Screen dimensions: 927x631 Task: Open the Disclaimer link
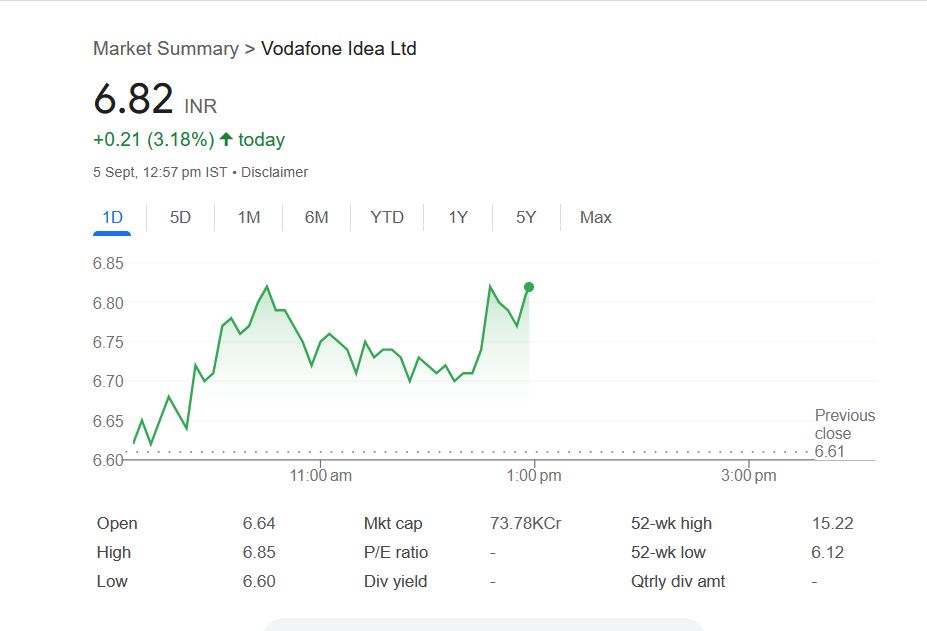(274, 172)
